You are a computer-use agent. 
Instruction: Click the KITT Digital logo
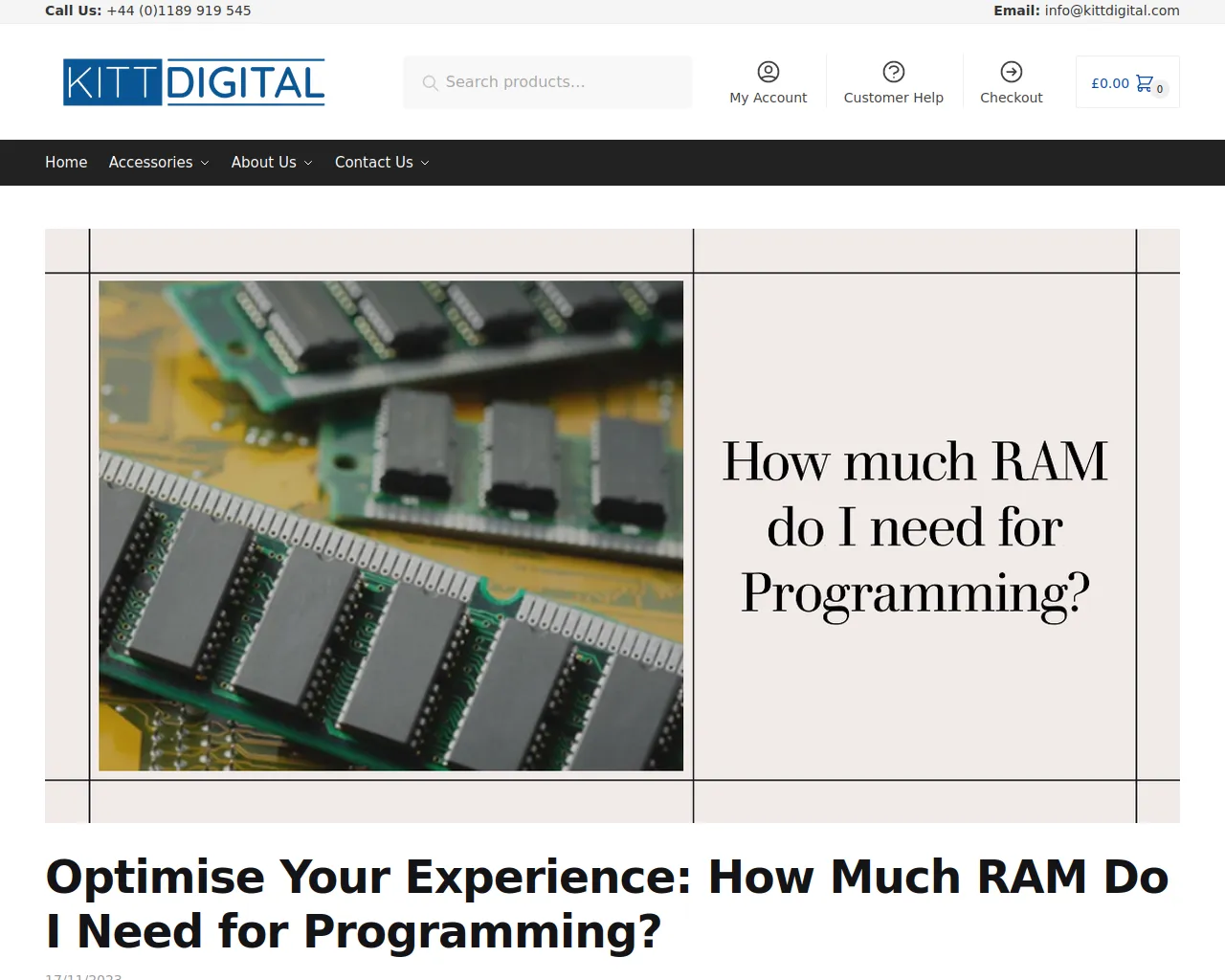point(193,82)
